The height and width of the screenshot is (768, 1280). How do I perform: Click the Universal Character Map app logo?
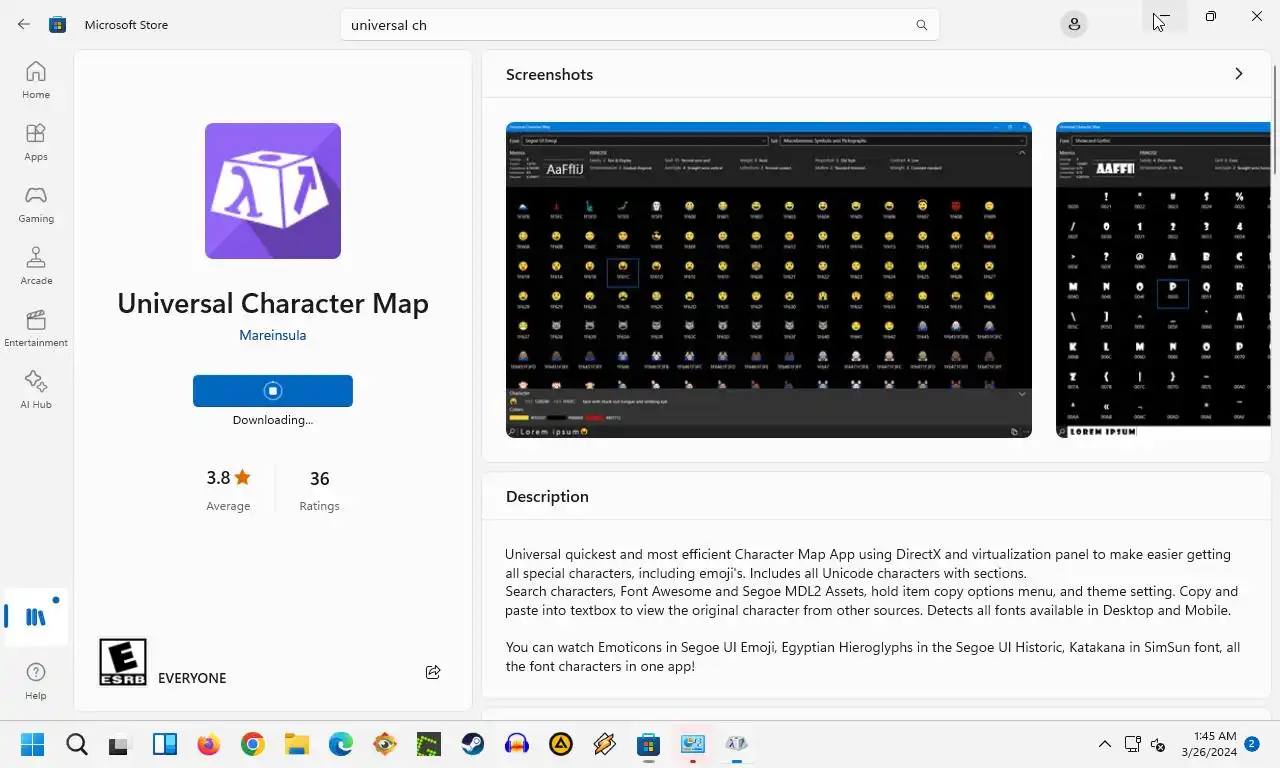[273, 191]
